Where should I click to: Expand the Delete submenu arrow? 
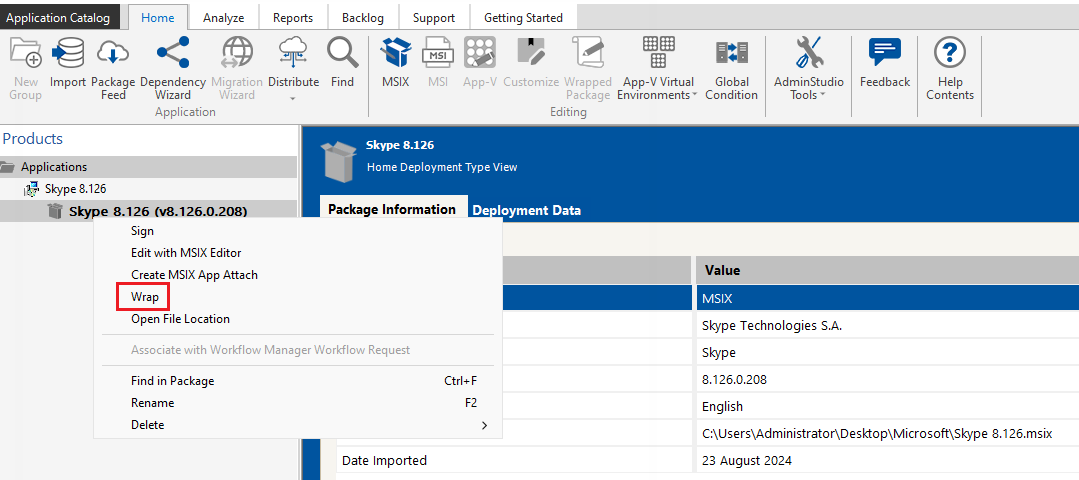[x=484, y=425]
